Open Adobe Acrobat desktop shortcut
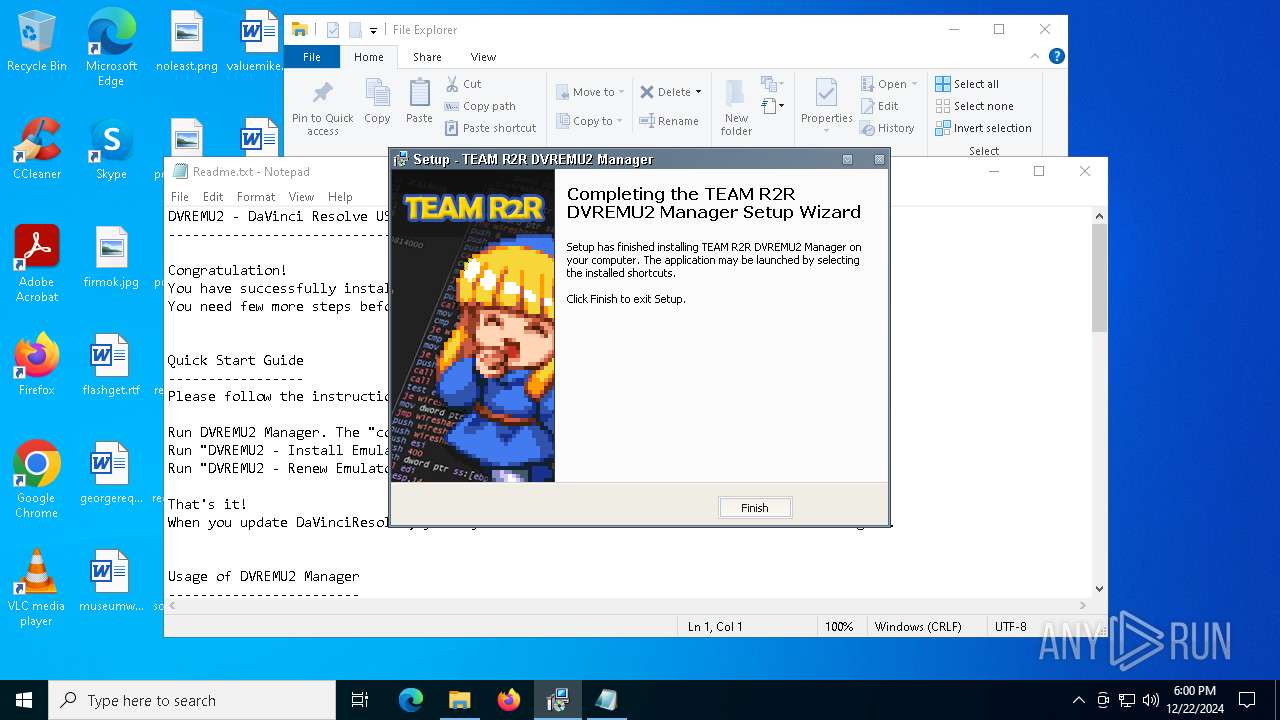This screenshot has width=1280, height=720. coord(37,264)
